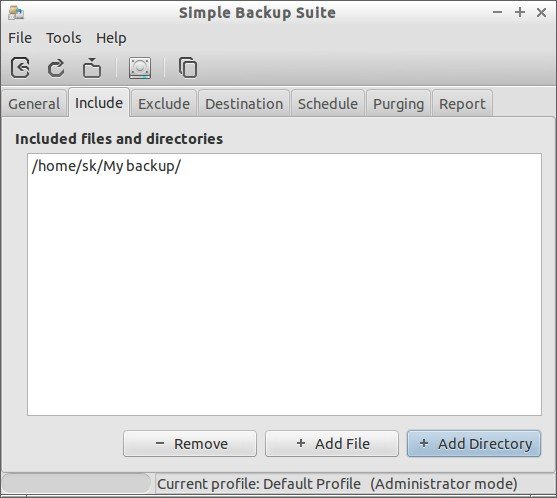Click the Add Directory button
Screen dimensions: 557x498
coord(474,443)
